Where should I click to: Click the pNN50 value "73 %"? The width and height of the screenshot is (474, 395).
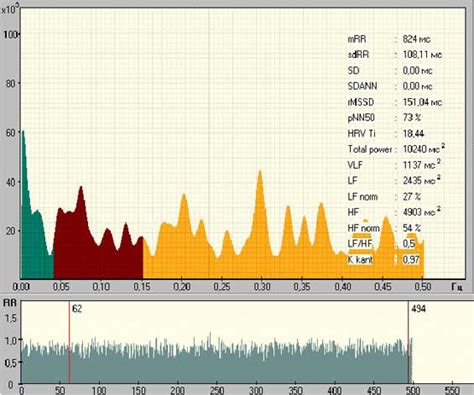click(412, 118)
